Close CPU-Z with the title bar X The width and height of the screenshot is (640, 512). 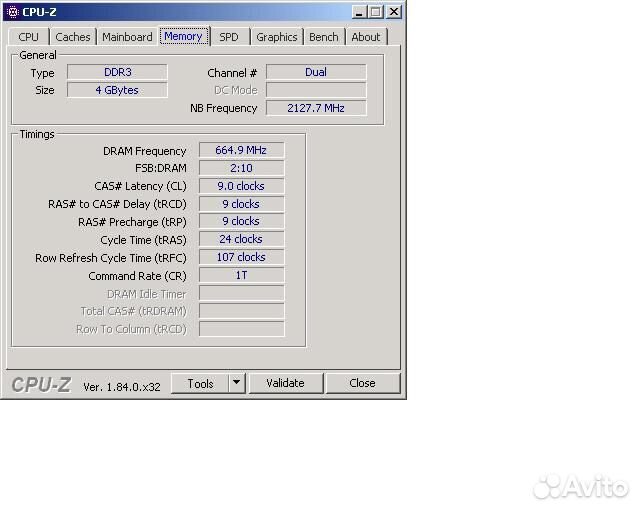(394, 12)
